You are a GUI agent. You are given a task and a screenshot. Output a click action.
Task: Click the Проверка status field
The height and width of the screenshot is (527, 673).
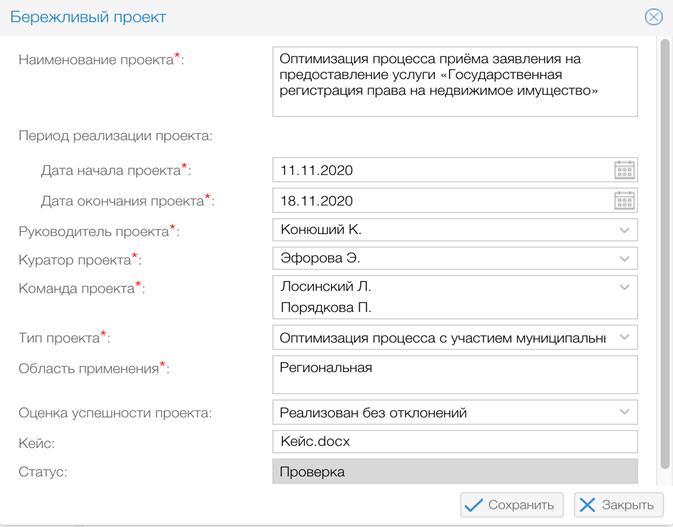tap(454, 471)
